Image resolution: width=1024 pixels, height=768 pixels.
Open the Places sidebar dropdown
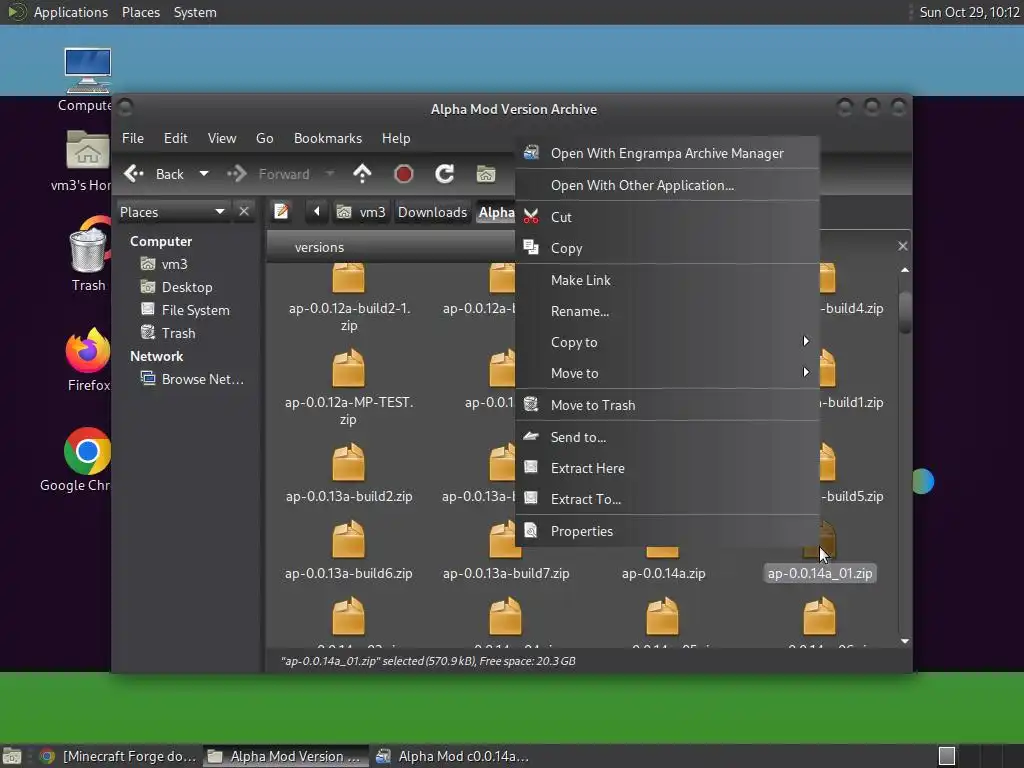pyautogui.click(x=173, y=212)
